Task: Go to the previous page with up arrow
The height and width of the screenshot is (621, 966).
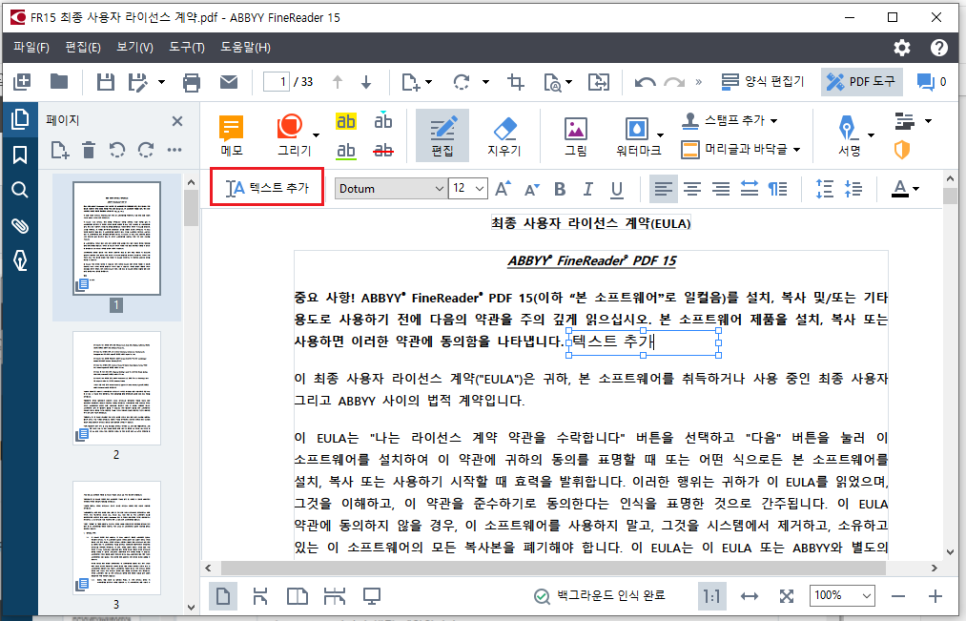Action: coord(337,82)
